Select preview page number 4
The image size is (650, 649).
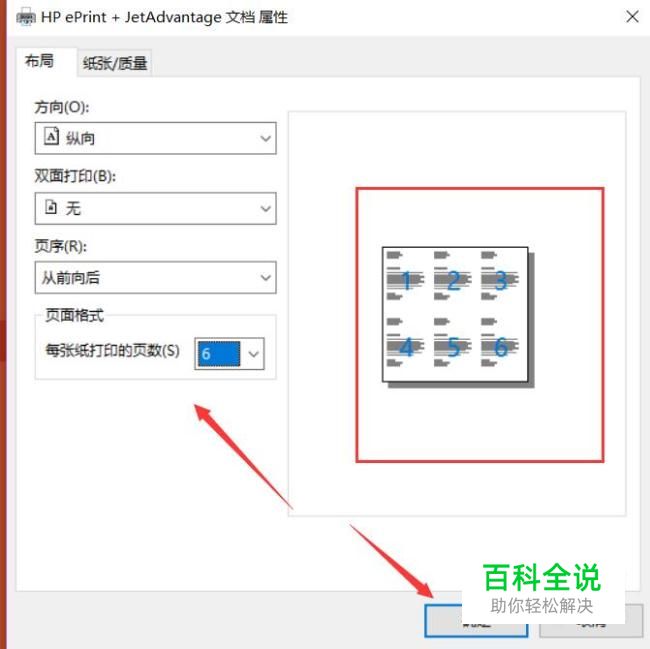(407, 347)
